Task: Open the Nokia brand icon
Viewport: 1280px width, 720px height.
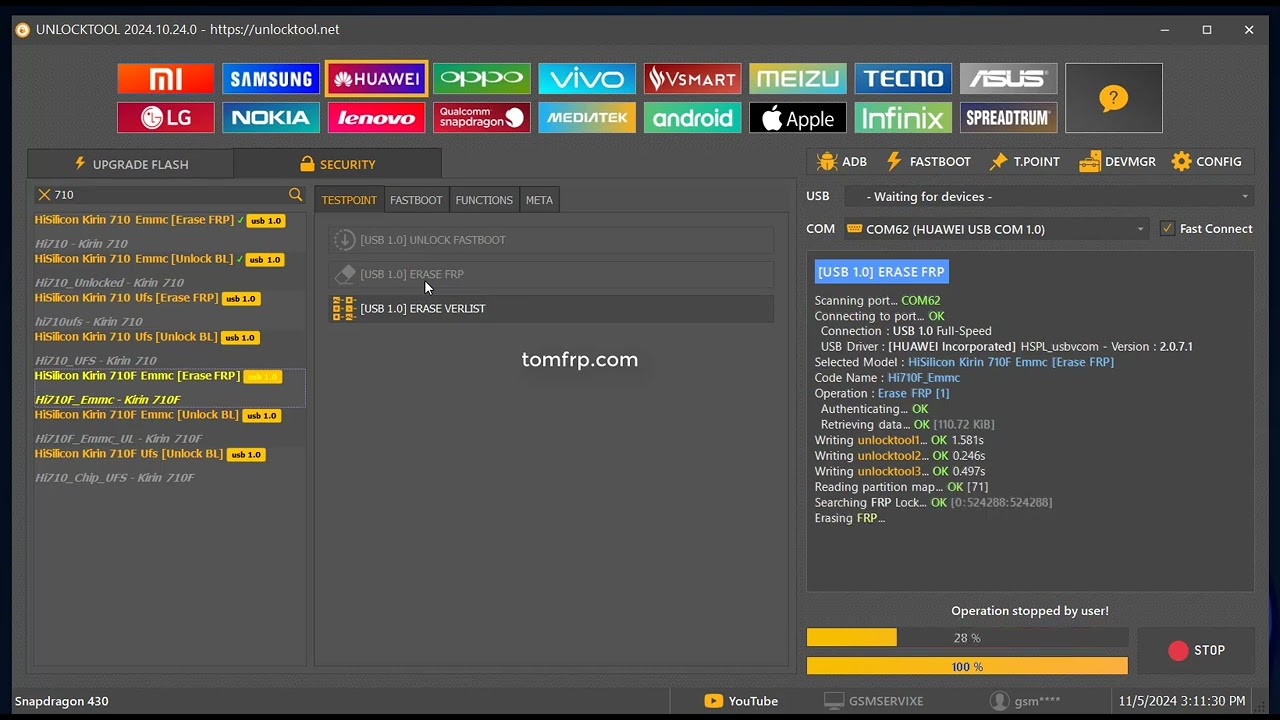Action: pyautogui.click(x=271, y=118)
